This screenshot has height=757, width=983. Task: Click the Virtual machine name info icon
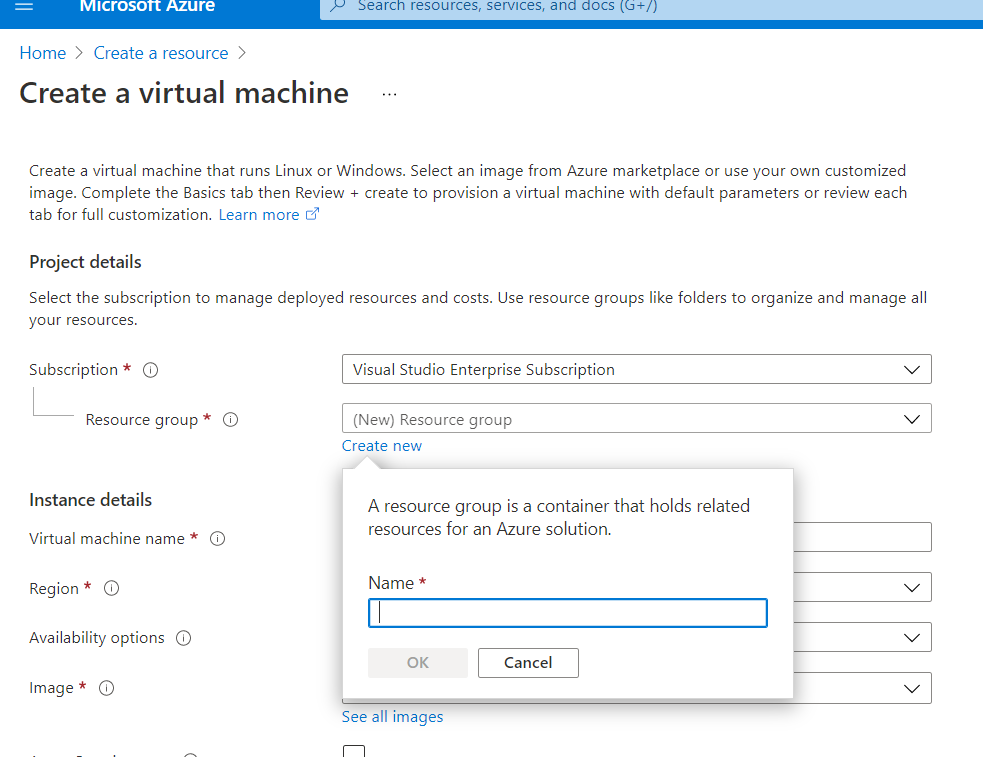[217, 538]
